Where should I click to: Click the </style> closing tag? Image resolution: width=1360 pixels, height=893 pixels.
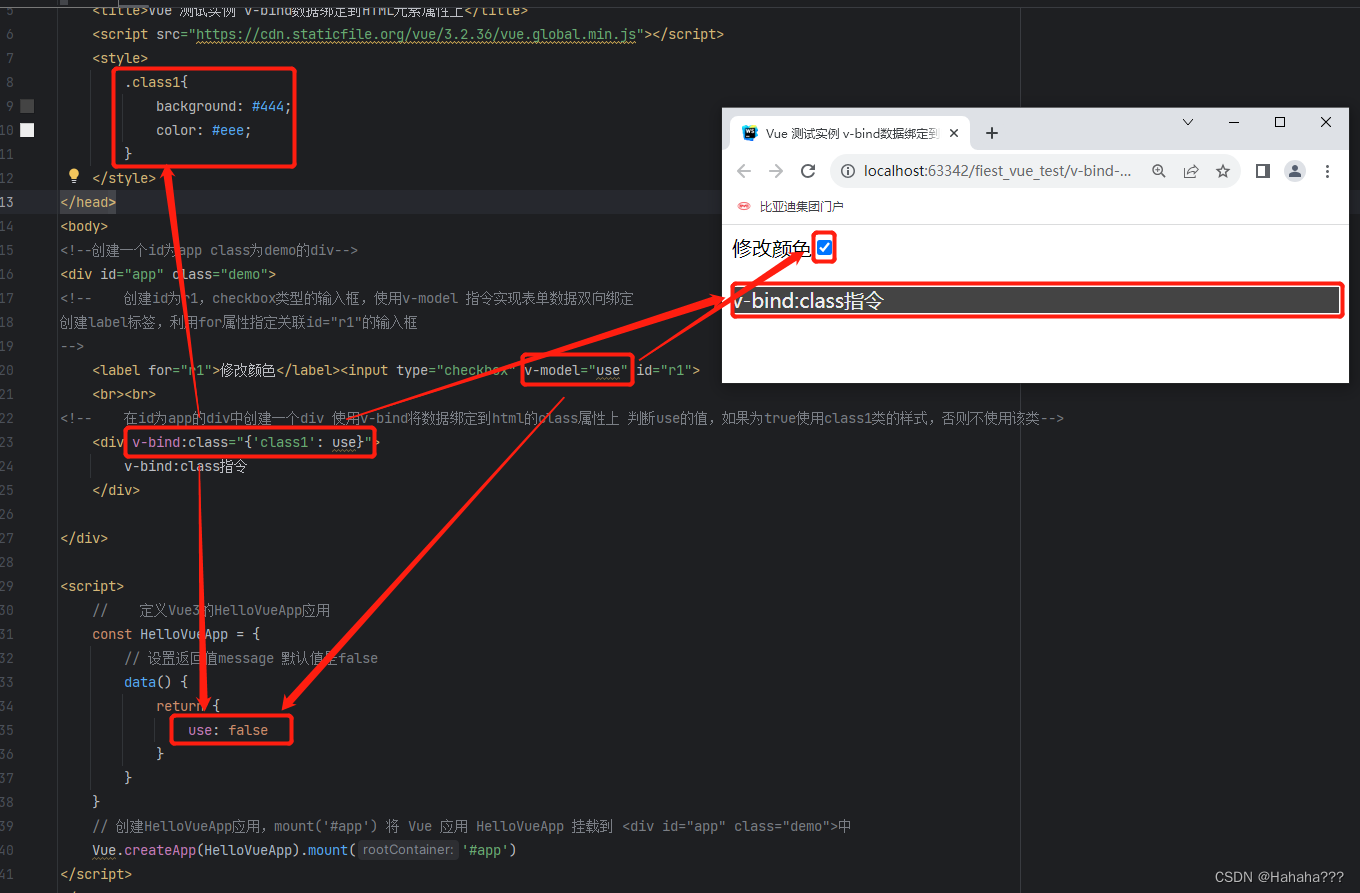pos(124,178)
